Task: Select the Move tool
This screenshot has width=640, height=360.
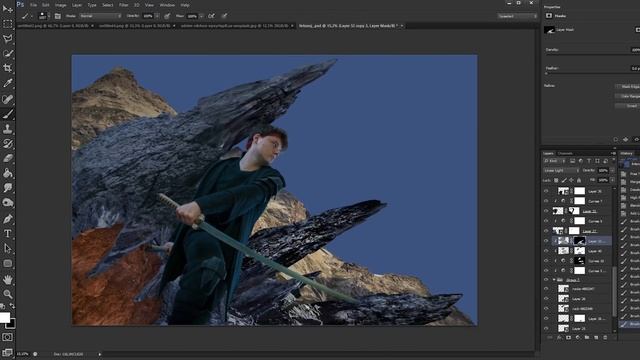Action: [7, 9]
